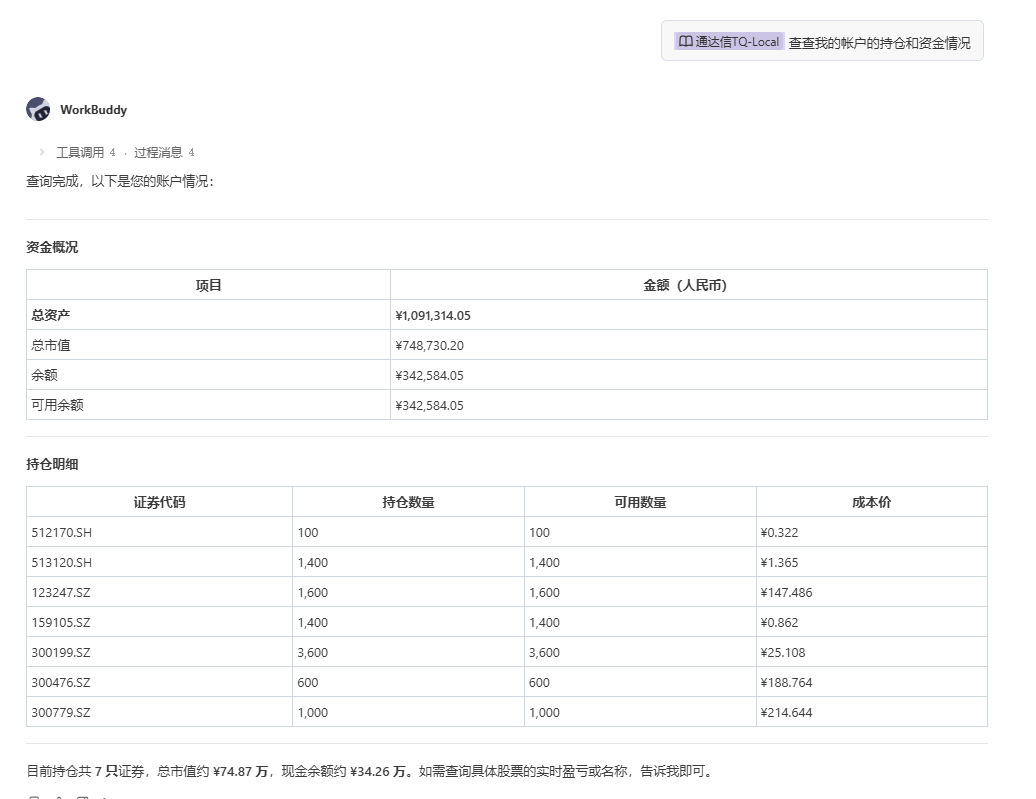
Task: Click 持仓数量 value 1,000 for 300779.SZ
Action: point(313,712)
